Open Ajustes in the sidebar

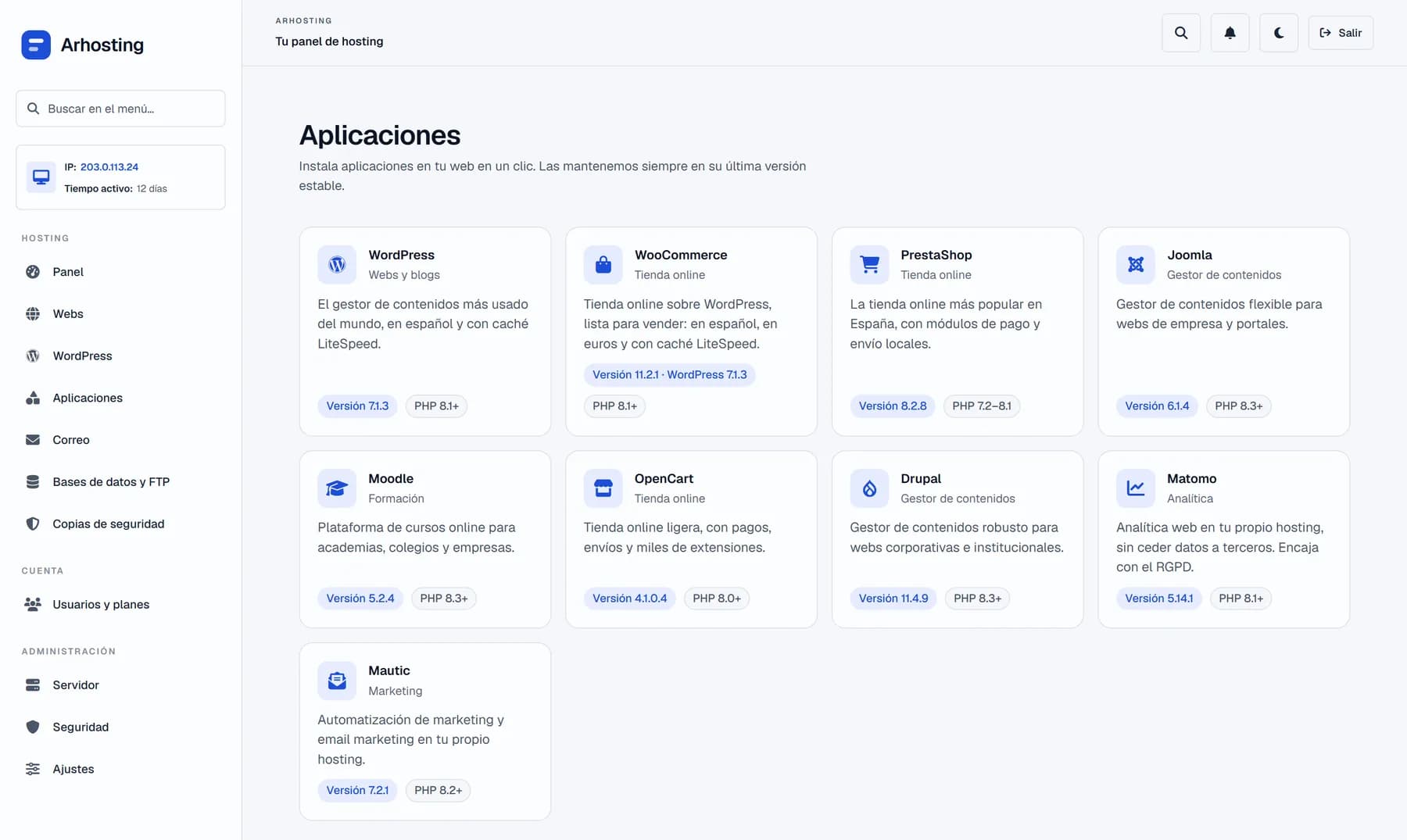click(120, 770)
